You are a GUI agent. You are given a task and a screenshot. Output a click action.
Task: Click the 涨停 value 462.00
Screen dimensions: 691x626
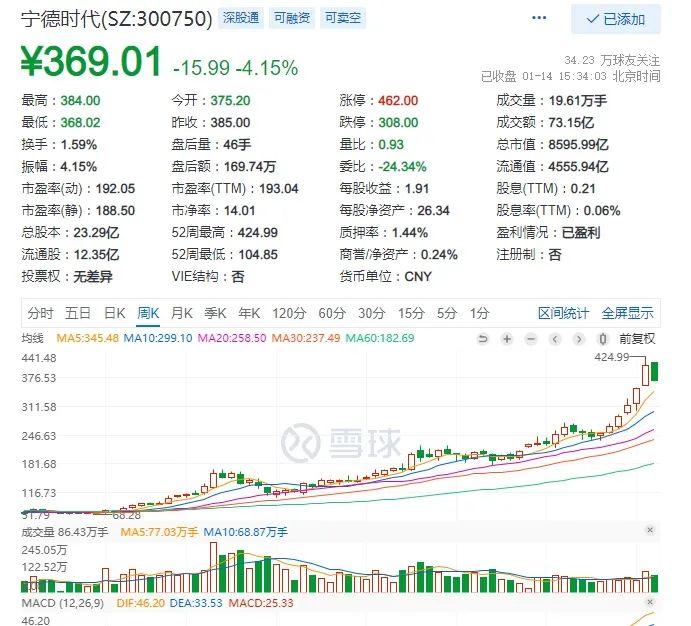[x=398, y=100]
